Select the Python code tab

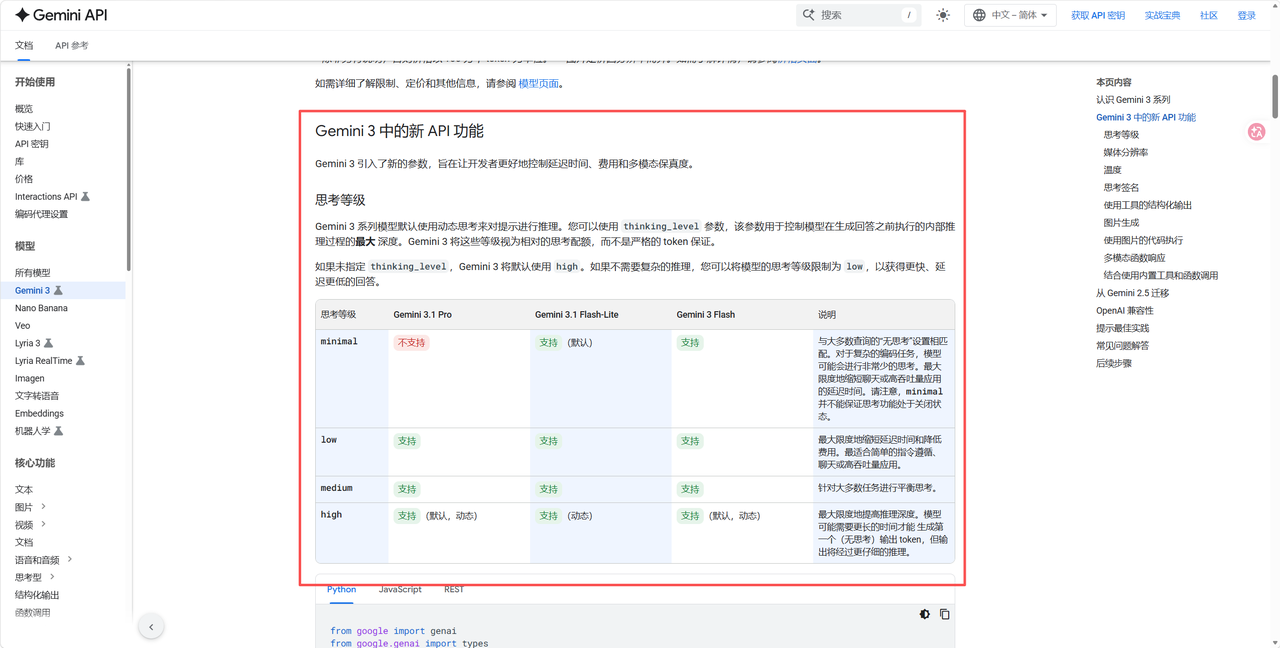pos(341,589)
